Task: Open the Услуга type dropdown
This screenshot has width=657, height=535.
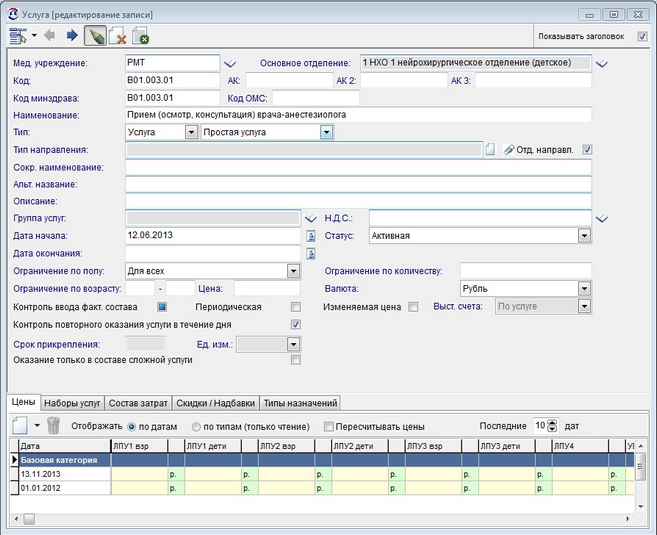Action: coord(191,132)
